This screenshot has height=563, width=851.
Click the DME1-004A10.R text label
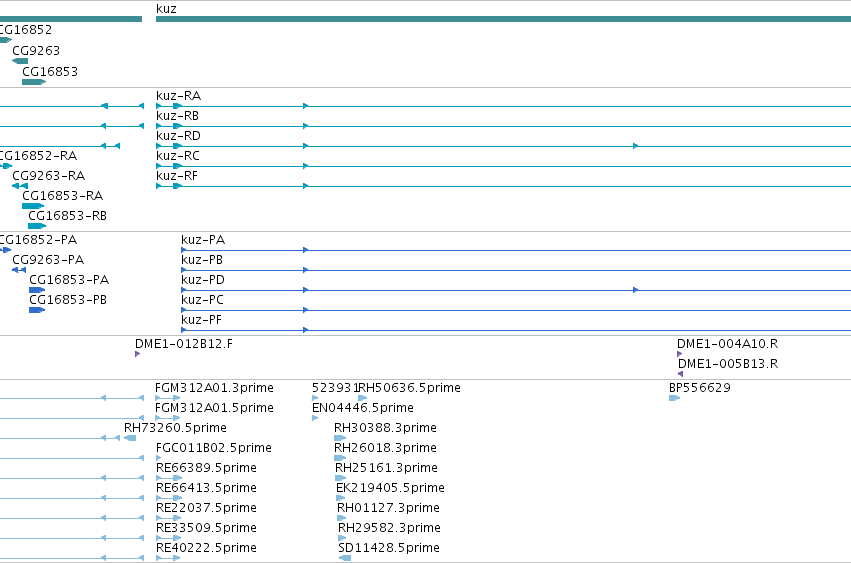click(x=727, y=344)
